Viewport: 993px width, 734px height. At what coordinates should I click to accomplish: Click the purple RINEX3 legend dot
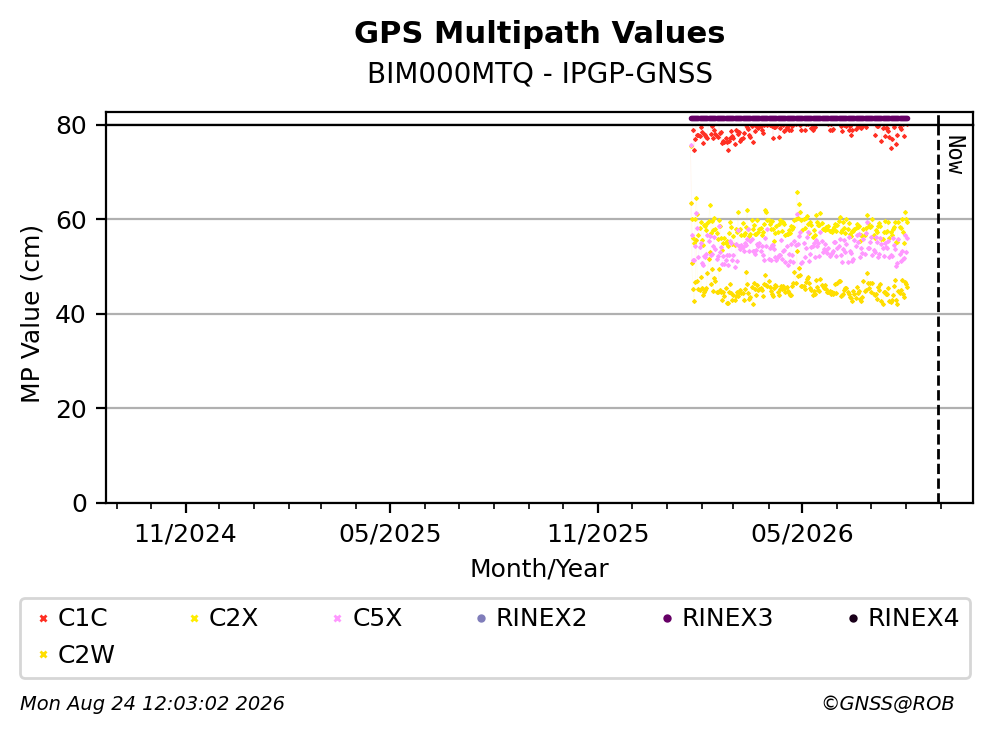667,619
